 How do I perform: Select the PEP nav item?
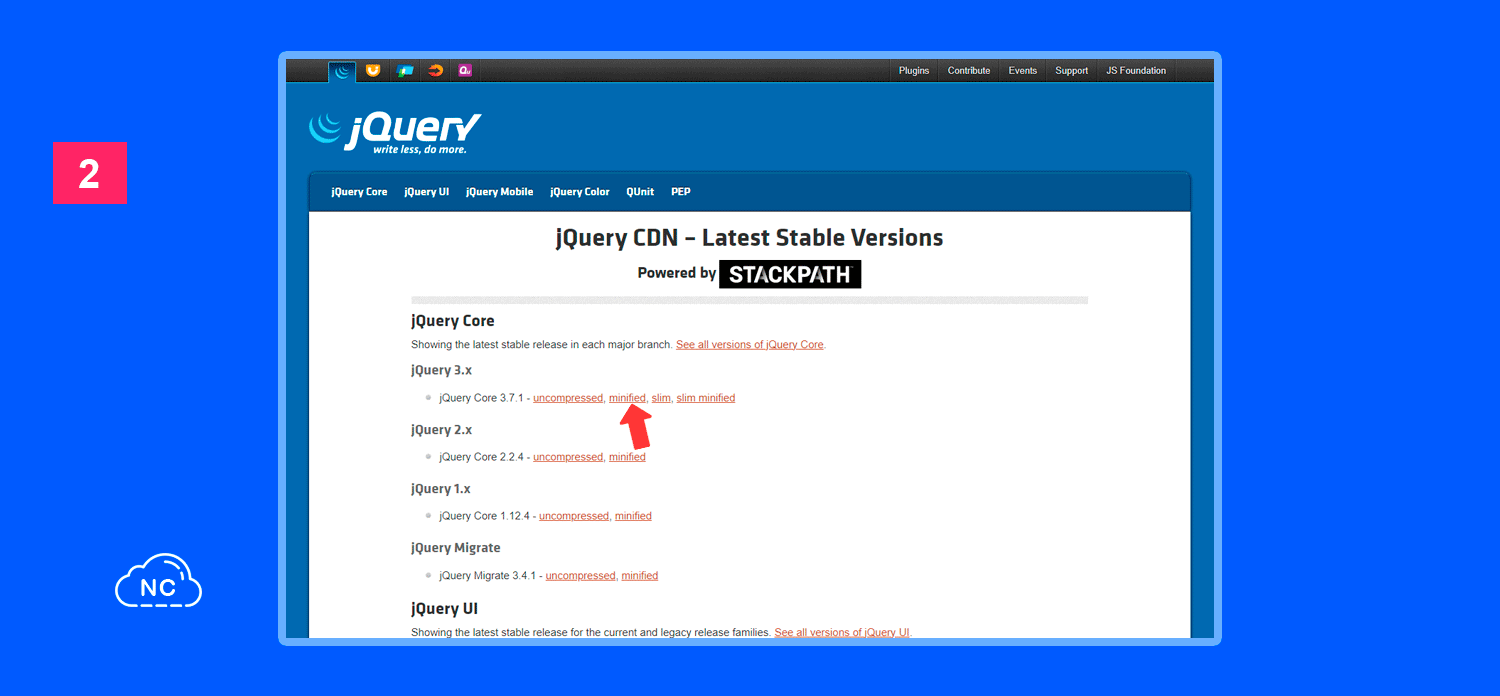(681, 192)
